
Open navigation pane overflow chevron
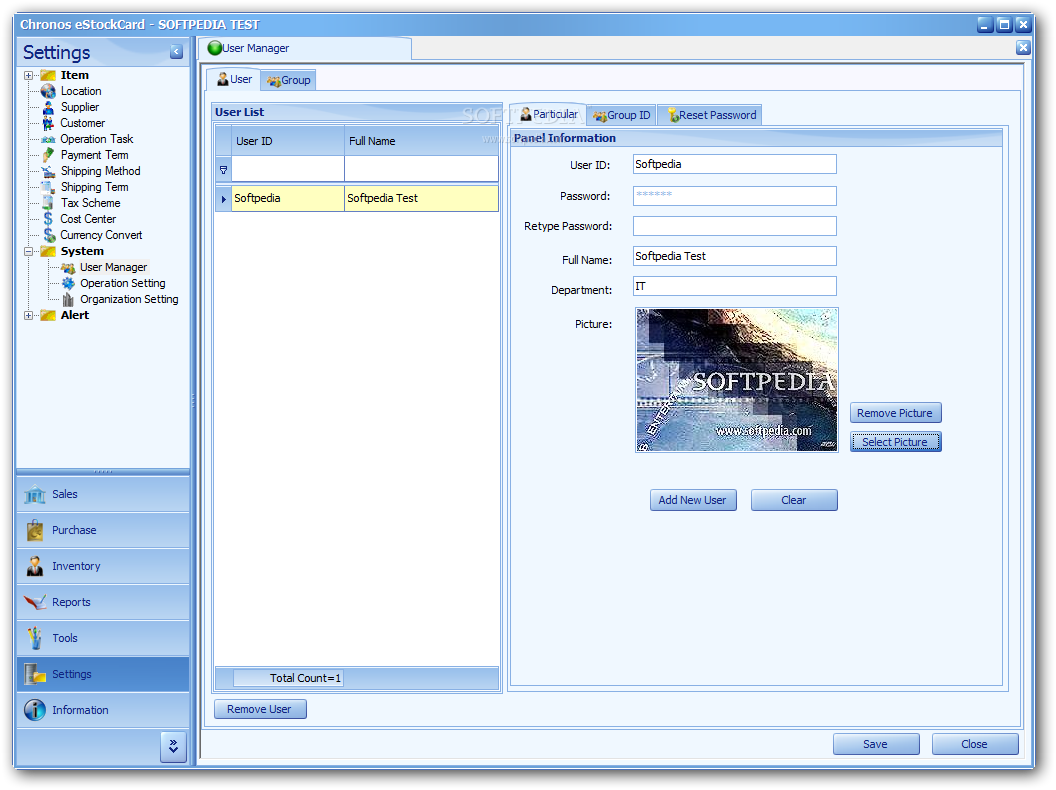[173, 746]
